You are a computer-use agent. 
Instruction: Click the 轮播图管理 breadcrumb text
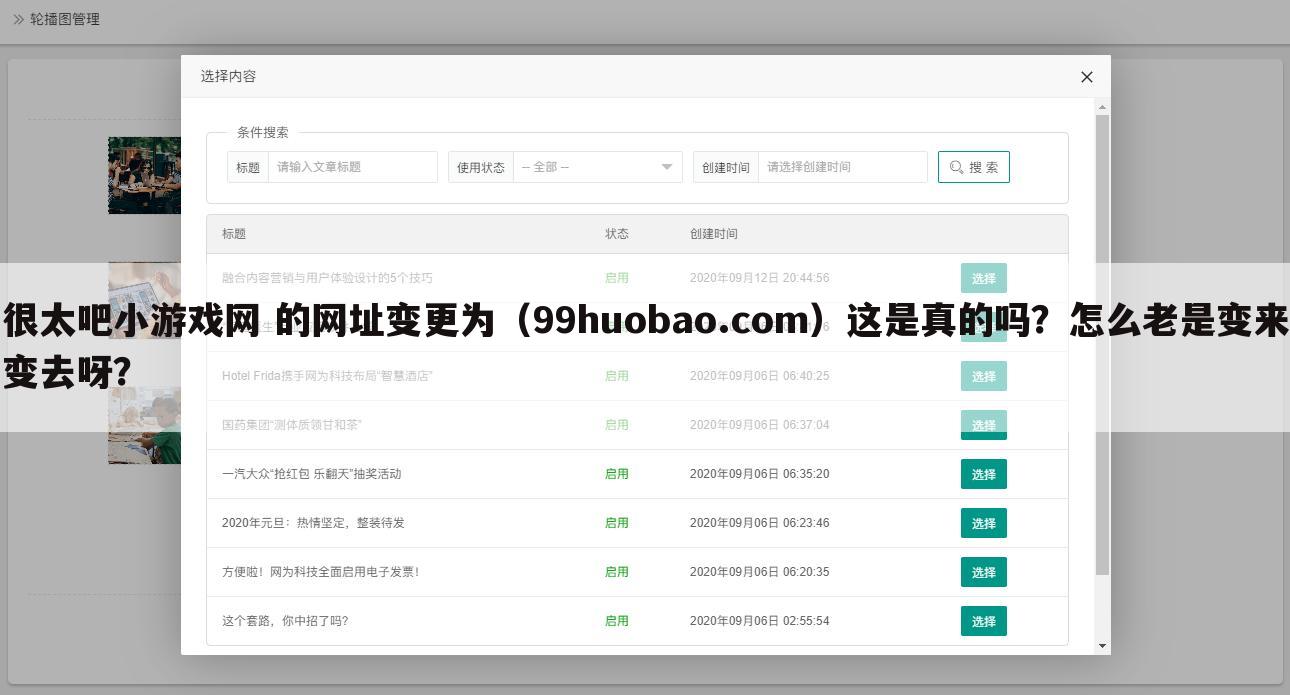[x=65, y=19]
